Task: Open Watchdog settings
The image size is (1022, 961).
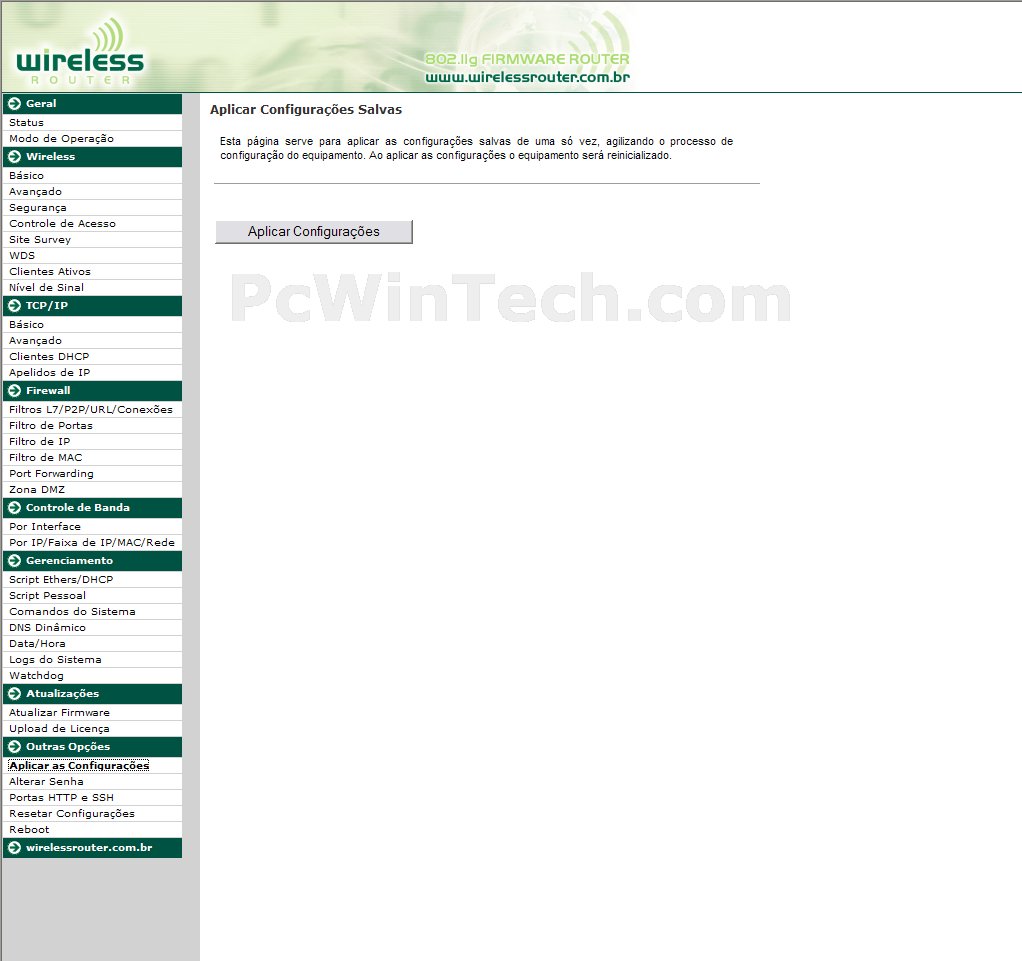Action: 36,676
